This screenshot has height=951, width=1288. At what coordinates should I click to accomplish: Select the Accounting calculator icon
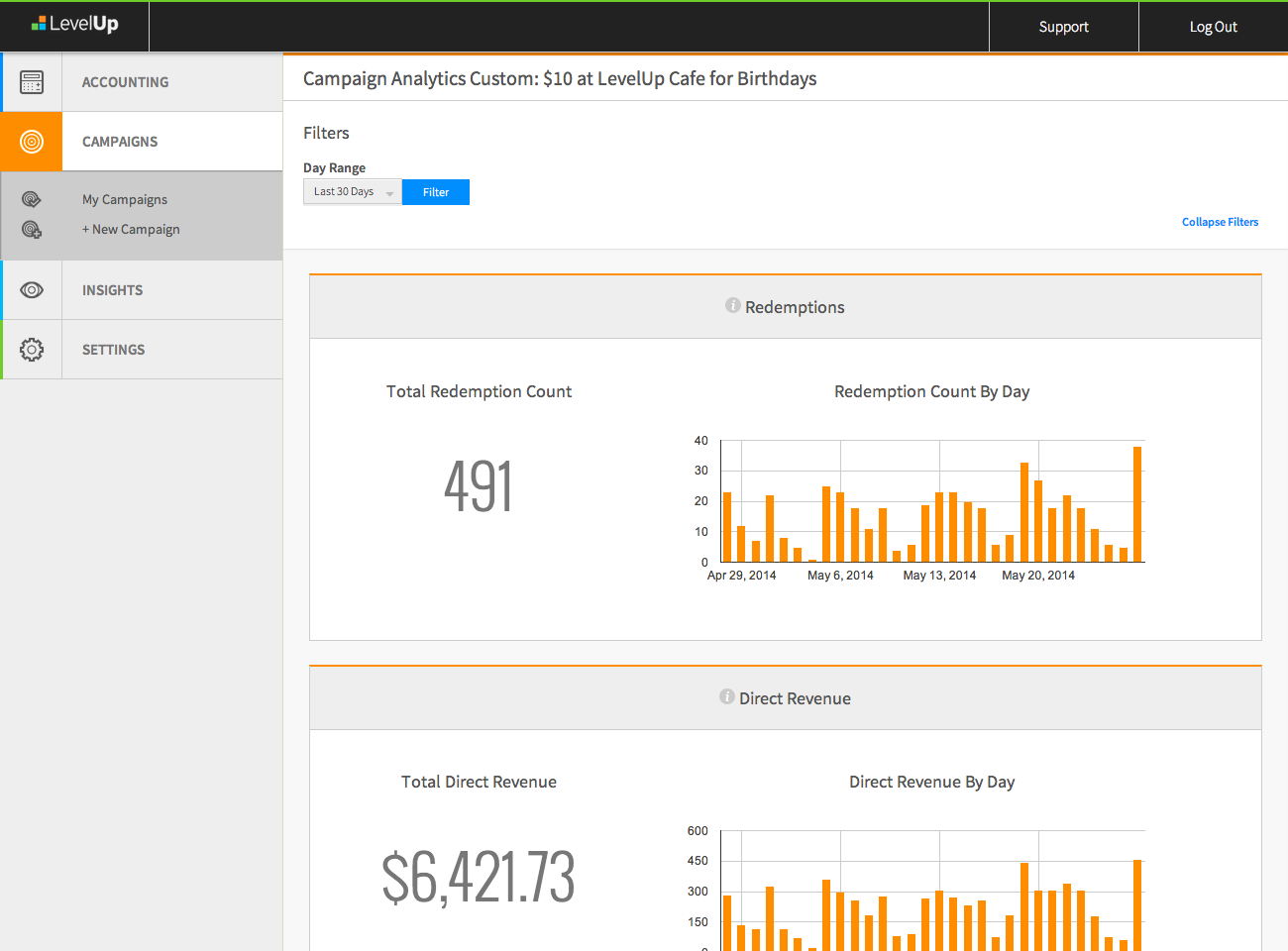32,82
